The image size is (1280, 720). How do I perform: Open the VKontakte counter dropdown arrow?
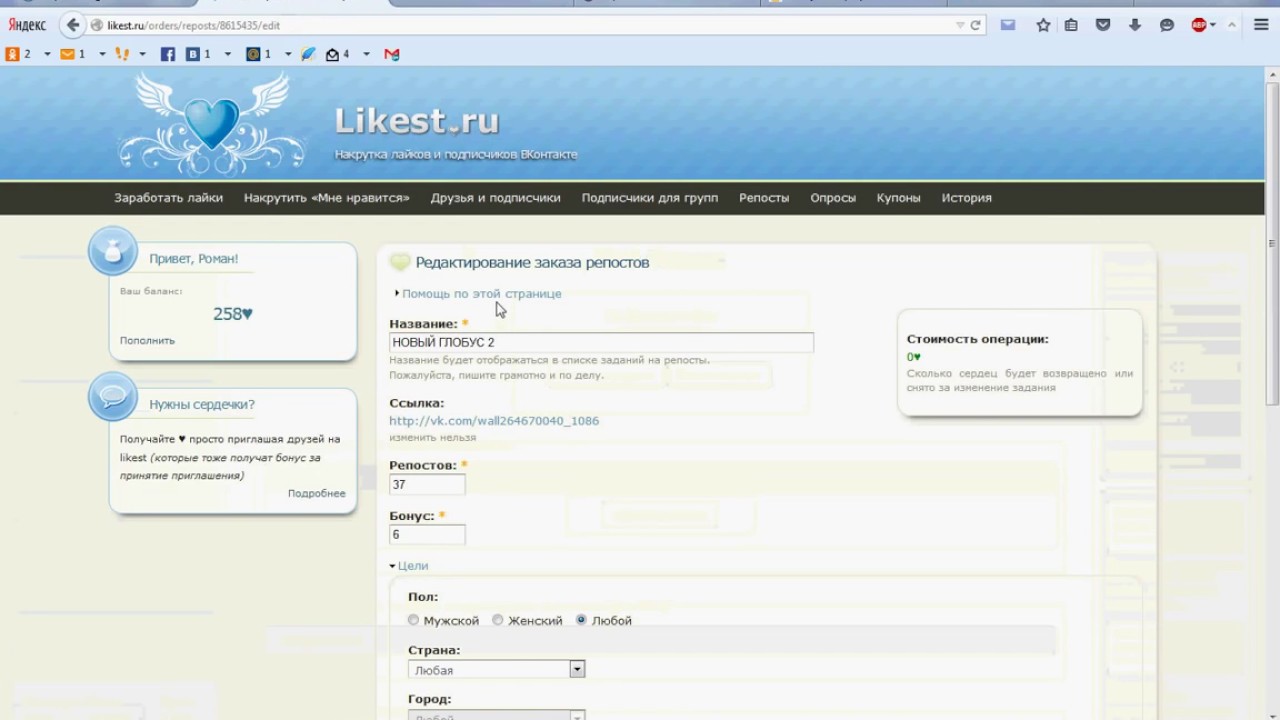point(227,54)
